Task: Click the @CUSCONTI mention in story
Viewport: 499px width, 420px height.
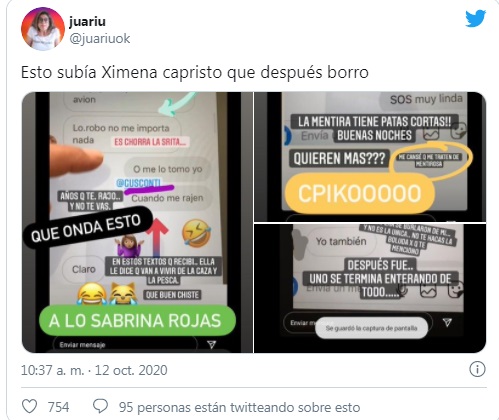Action: click(x=139, y=183)
